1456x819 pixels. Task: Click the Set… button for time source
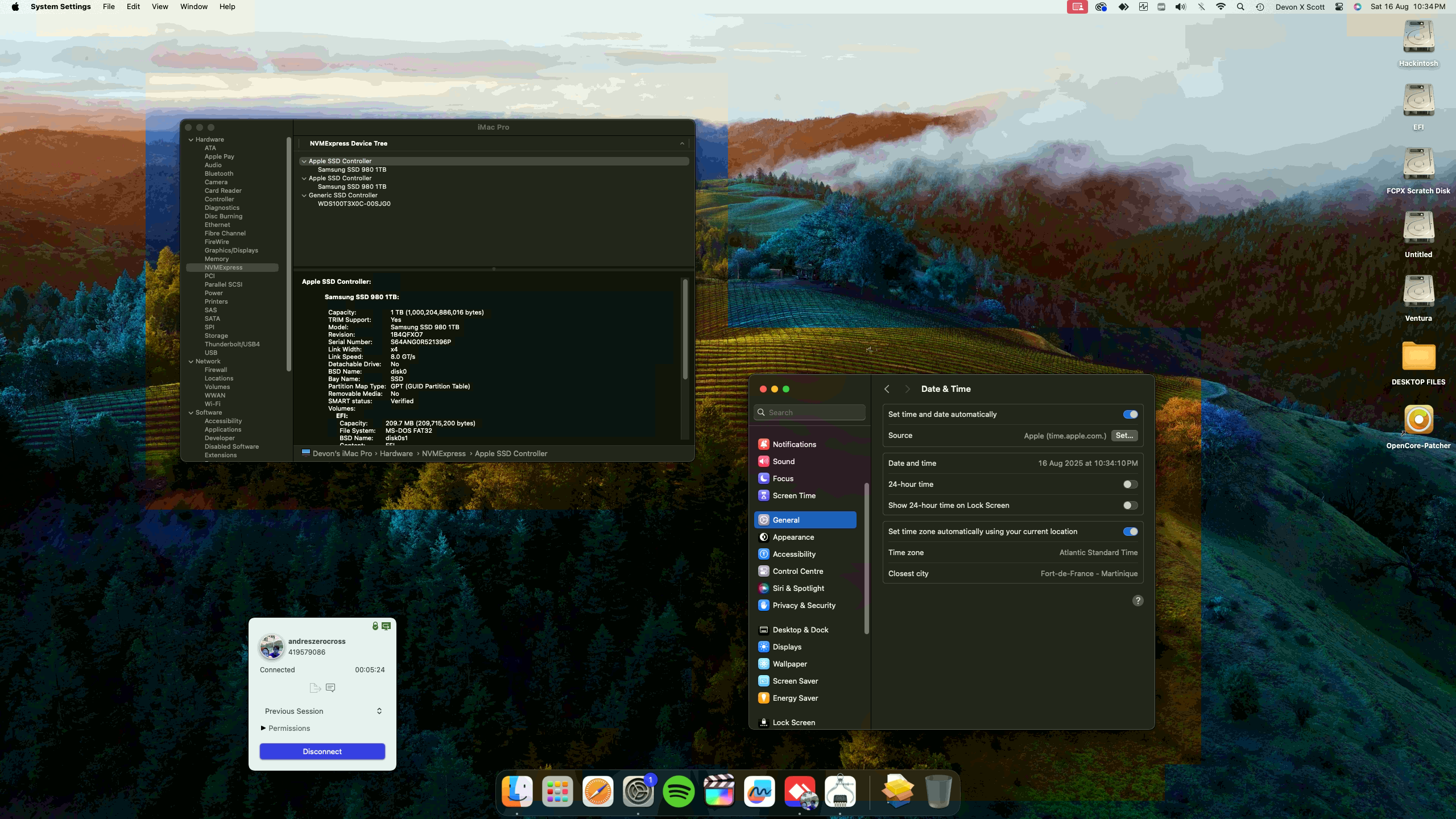pos(1124,435)
